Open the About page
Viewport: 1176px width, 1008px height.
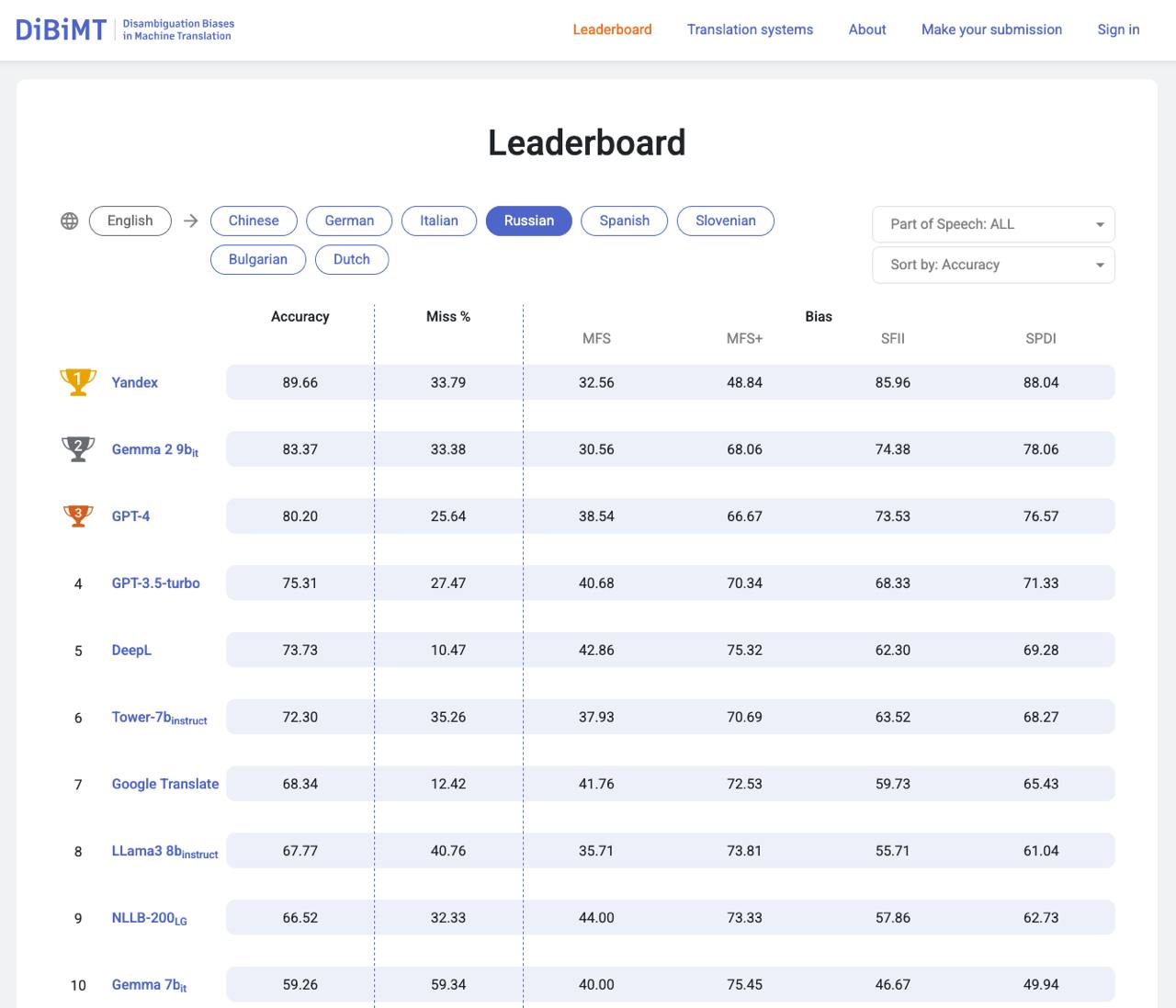(867, 29)
